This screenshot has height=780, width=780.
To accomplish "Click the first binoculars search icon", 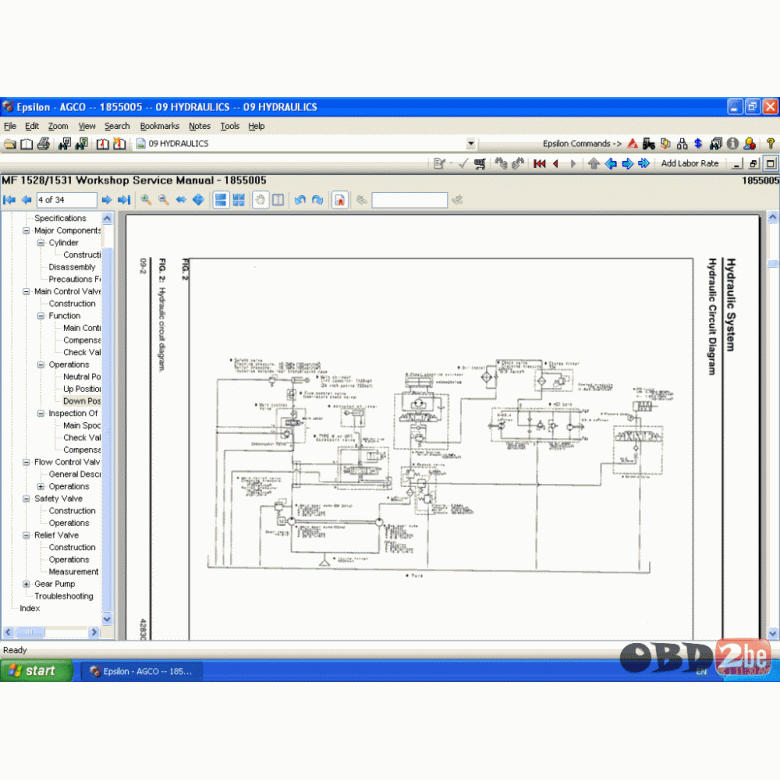I will pyautogui.click(x=65, y=144).
